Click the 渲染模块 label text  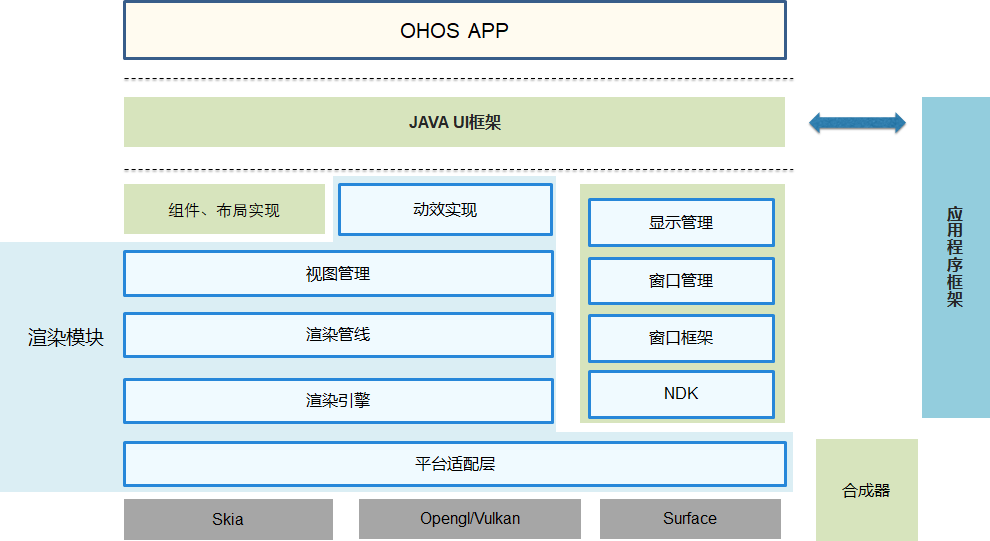pos(66,337)
